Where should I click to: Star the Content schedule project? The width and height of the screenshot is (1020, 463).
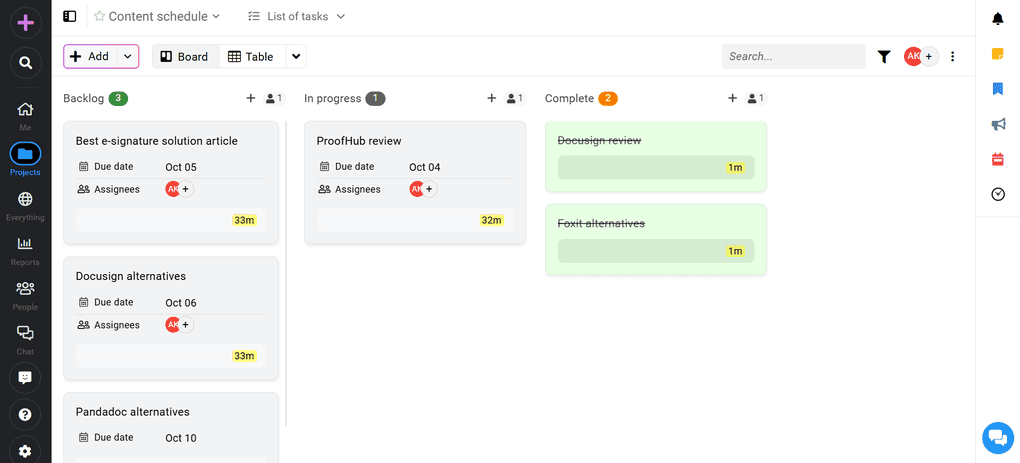click(x=100, y=16)
